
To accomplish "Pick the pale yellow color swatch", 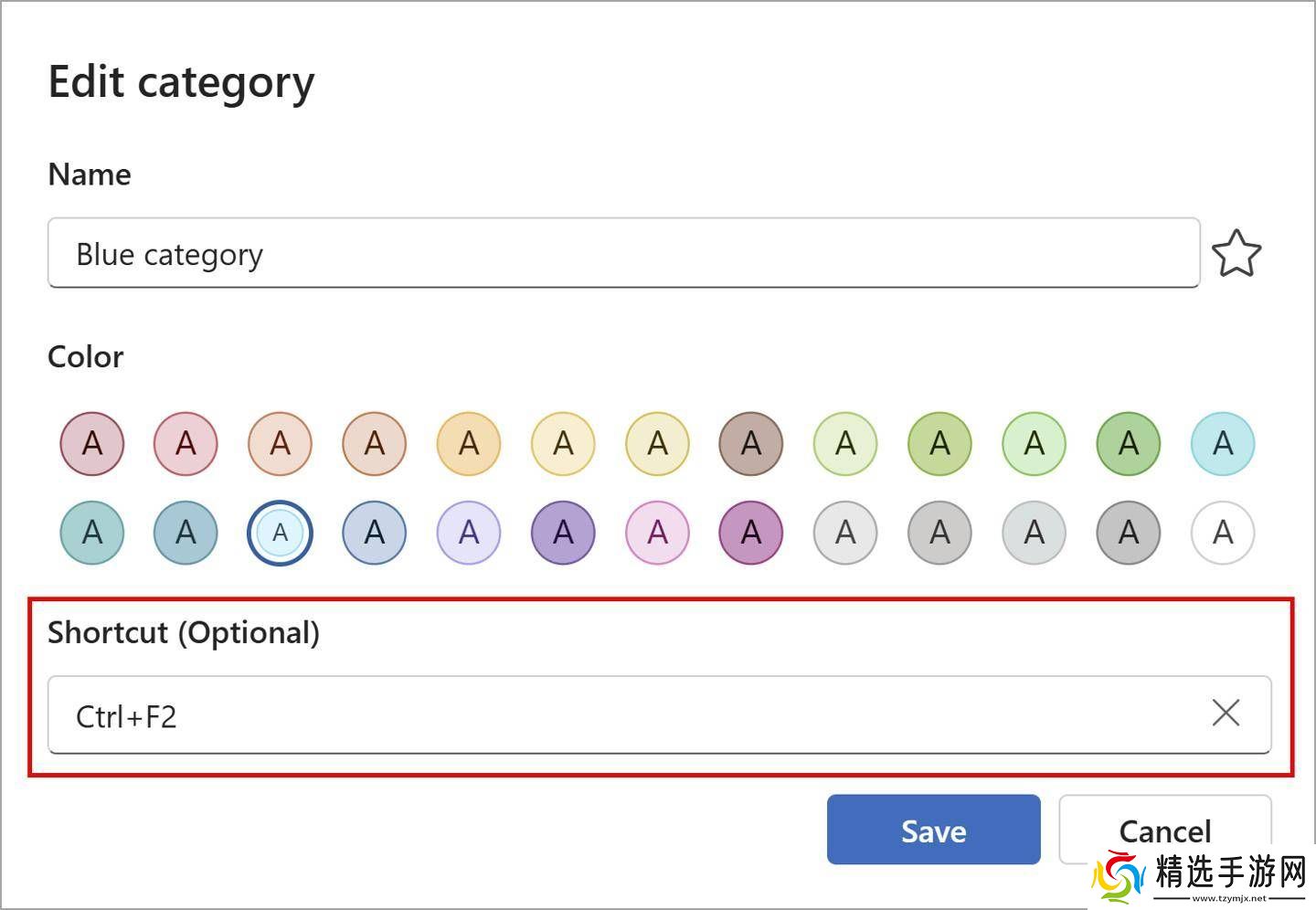I will click(563, 444).
